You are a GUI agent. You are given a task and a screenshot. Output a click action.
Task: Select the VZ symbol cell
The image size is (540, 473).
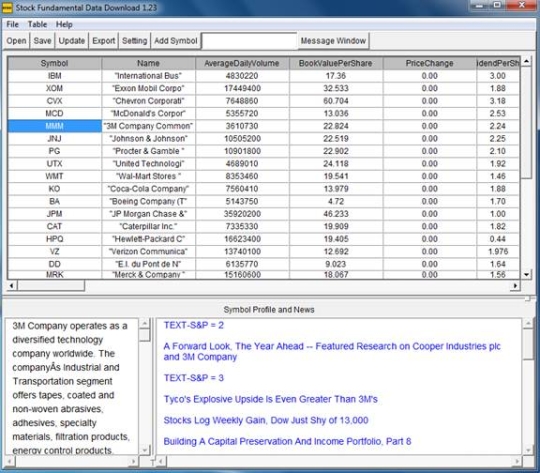point(54,251)
